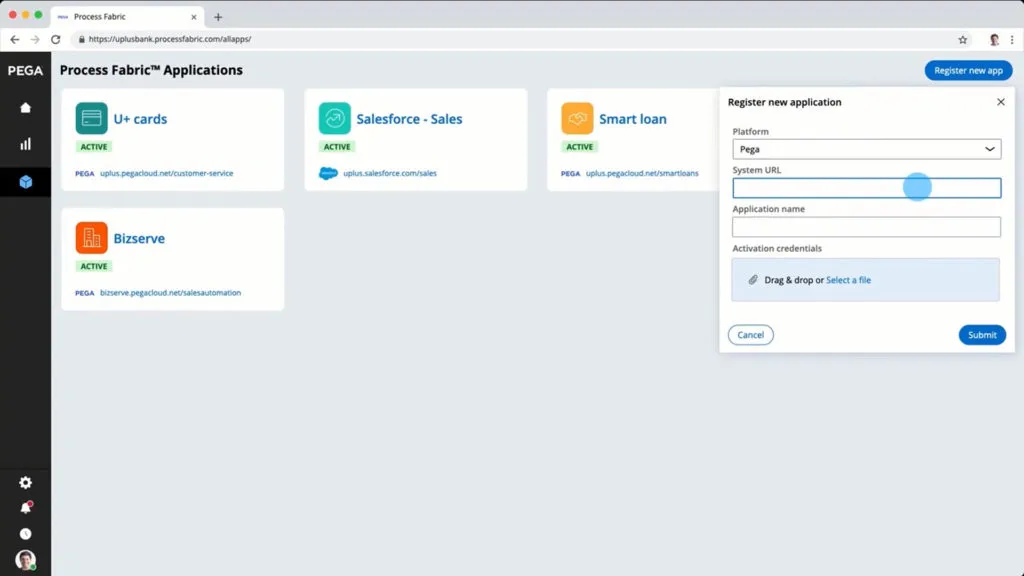Click the Cancel button
The image size is (1024, 576).
(x=750, y=335)
